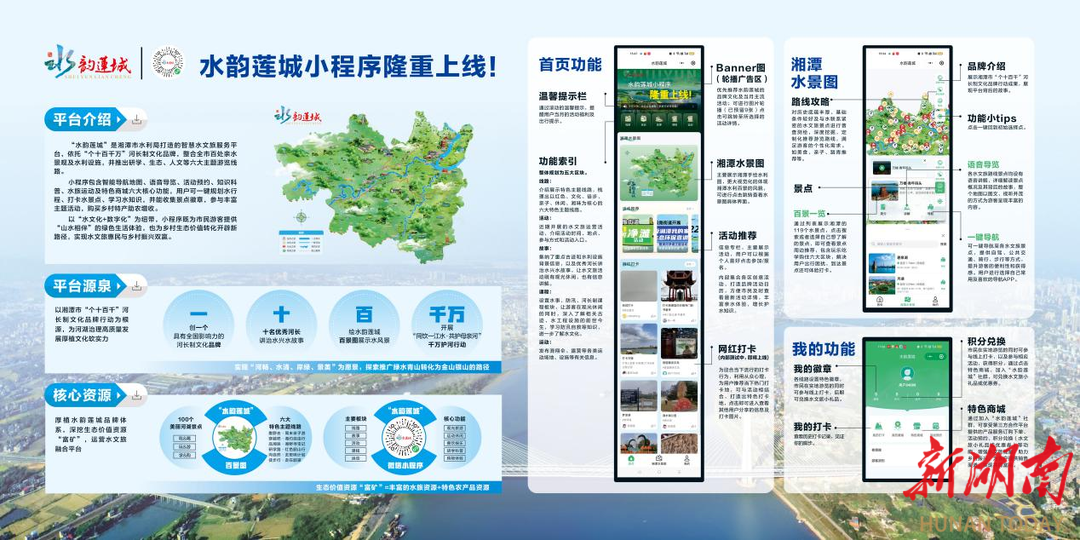1080x540 pixels.
Task: Tap the profile avatar in 我的功能 phone
Action: (907, 373)
